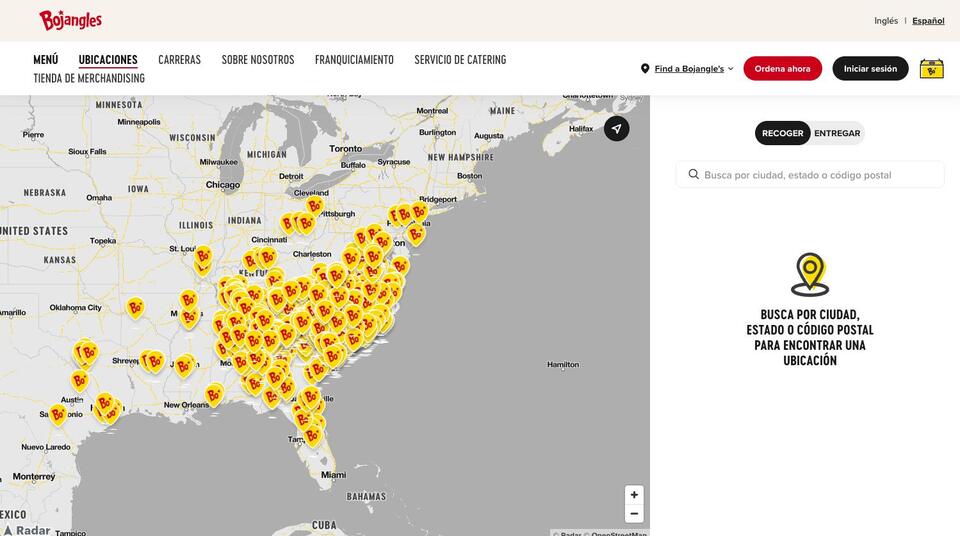The height and width of the screenshot is (536, 960).
Task: Select the Bo pin near Oklahoma City
Action: pyautogui.click(x=135, y=308)
